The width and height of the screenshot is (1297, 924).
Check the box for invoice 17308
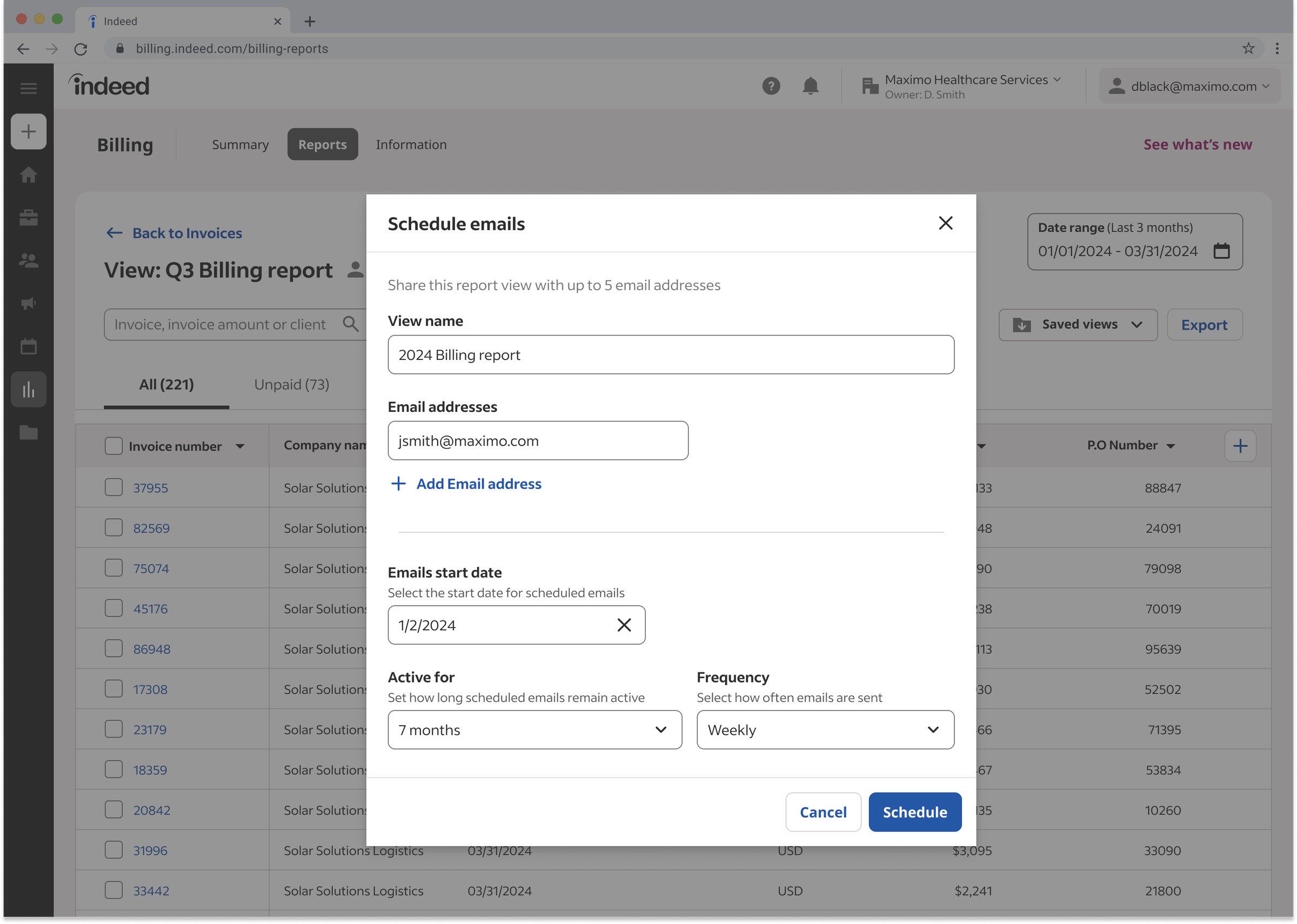tap(114, 689)
